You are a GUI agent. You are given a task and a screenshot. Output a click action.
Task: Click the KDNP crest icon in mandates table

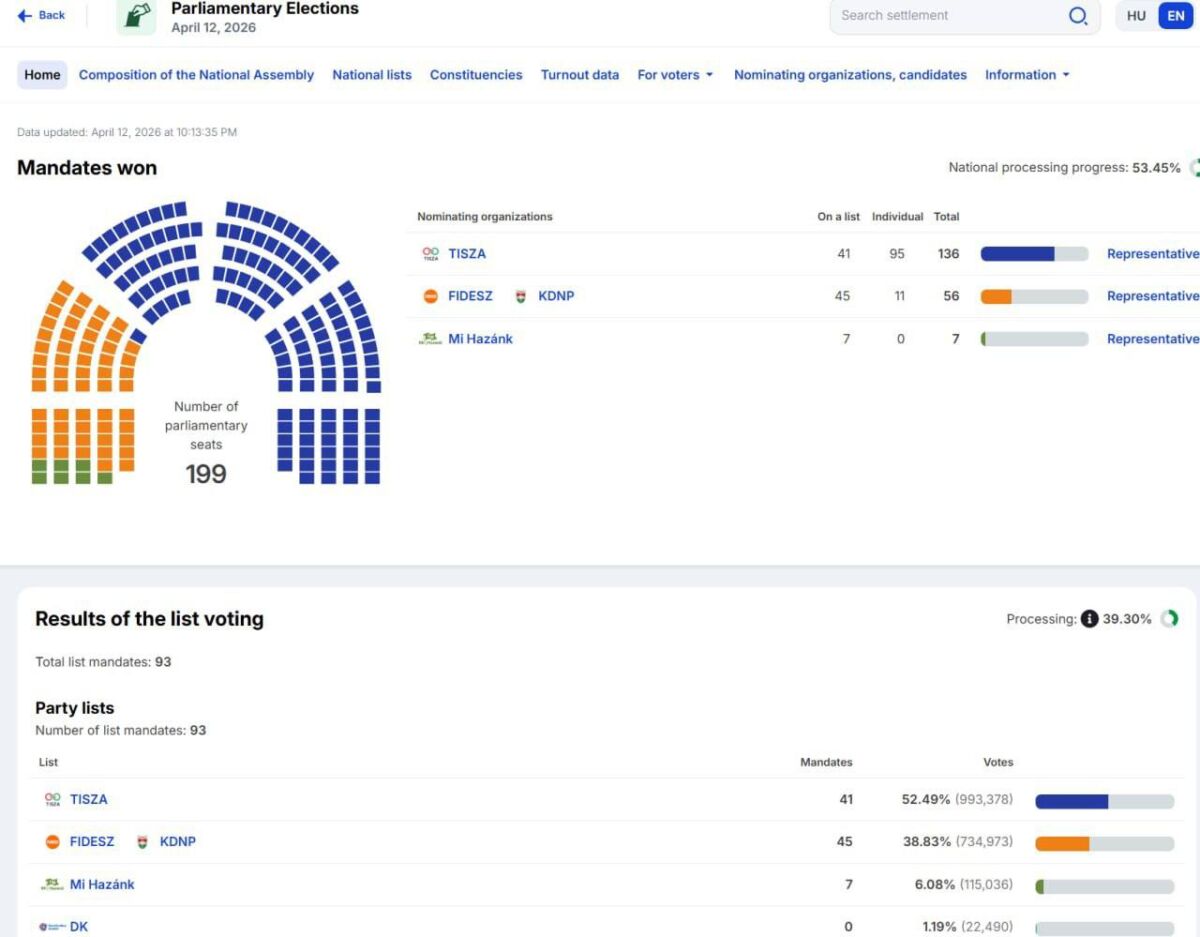(x=520, y=296)
